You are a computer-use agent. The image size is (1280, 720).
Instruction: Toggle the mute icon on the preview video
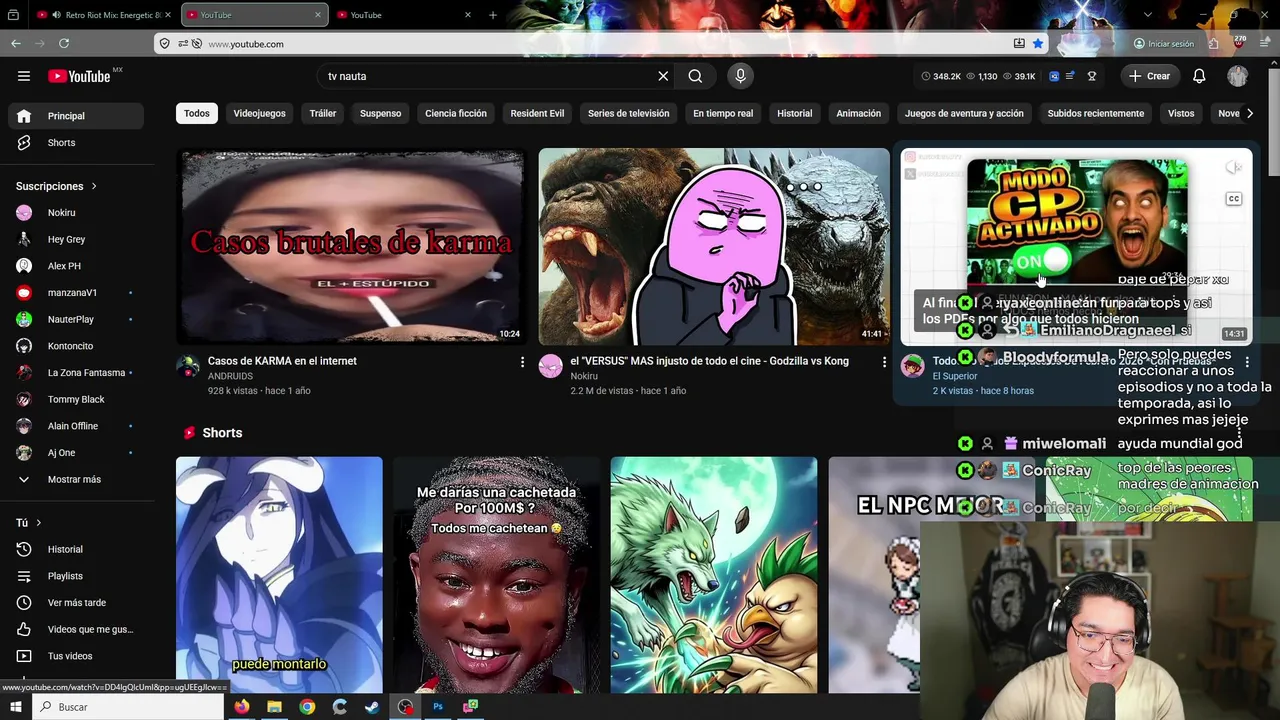(x=1235, y=168)
